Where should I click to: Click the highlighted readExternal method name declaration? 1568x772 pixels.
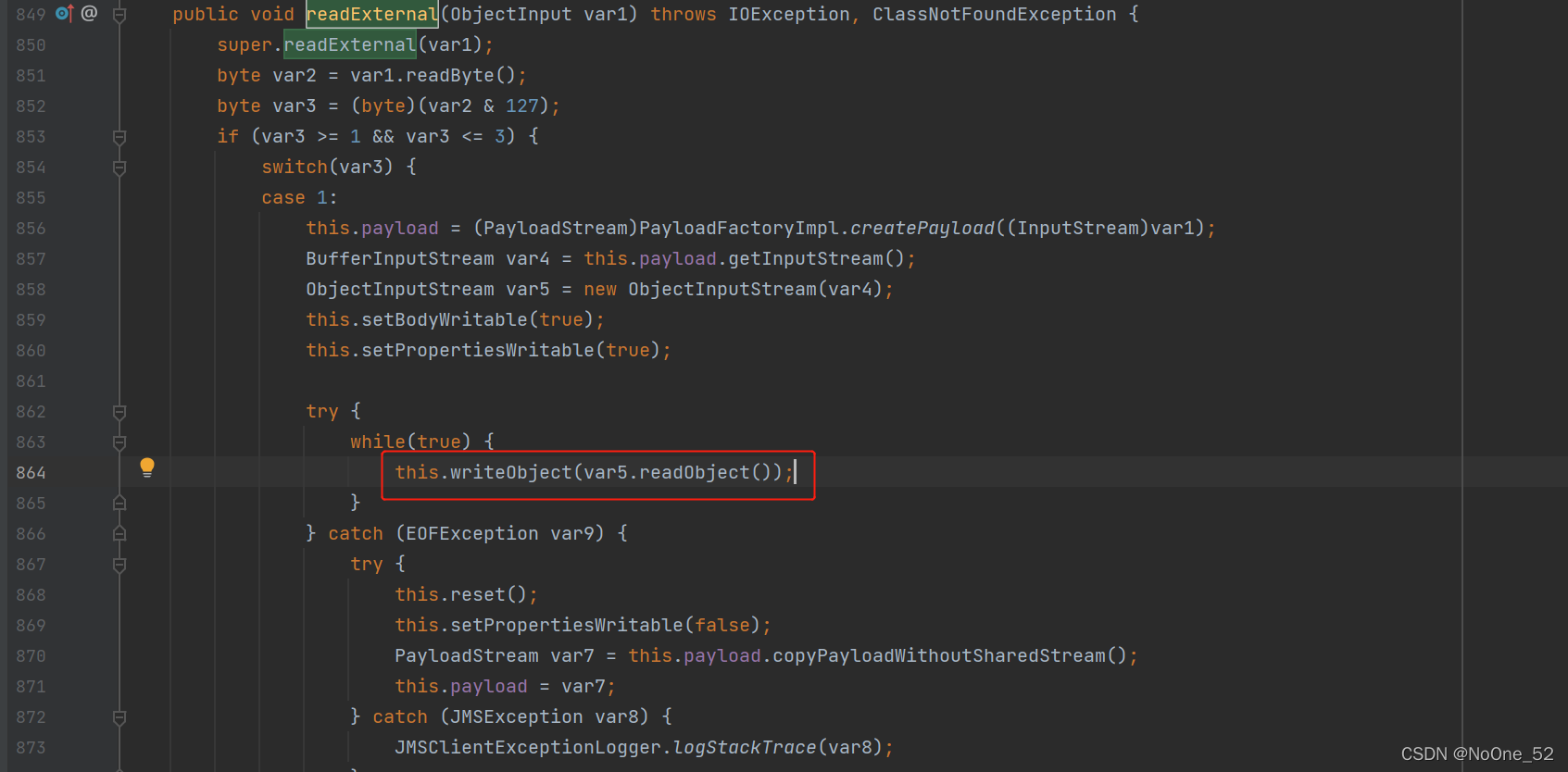pyautogui.click(x=372, y=14)
